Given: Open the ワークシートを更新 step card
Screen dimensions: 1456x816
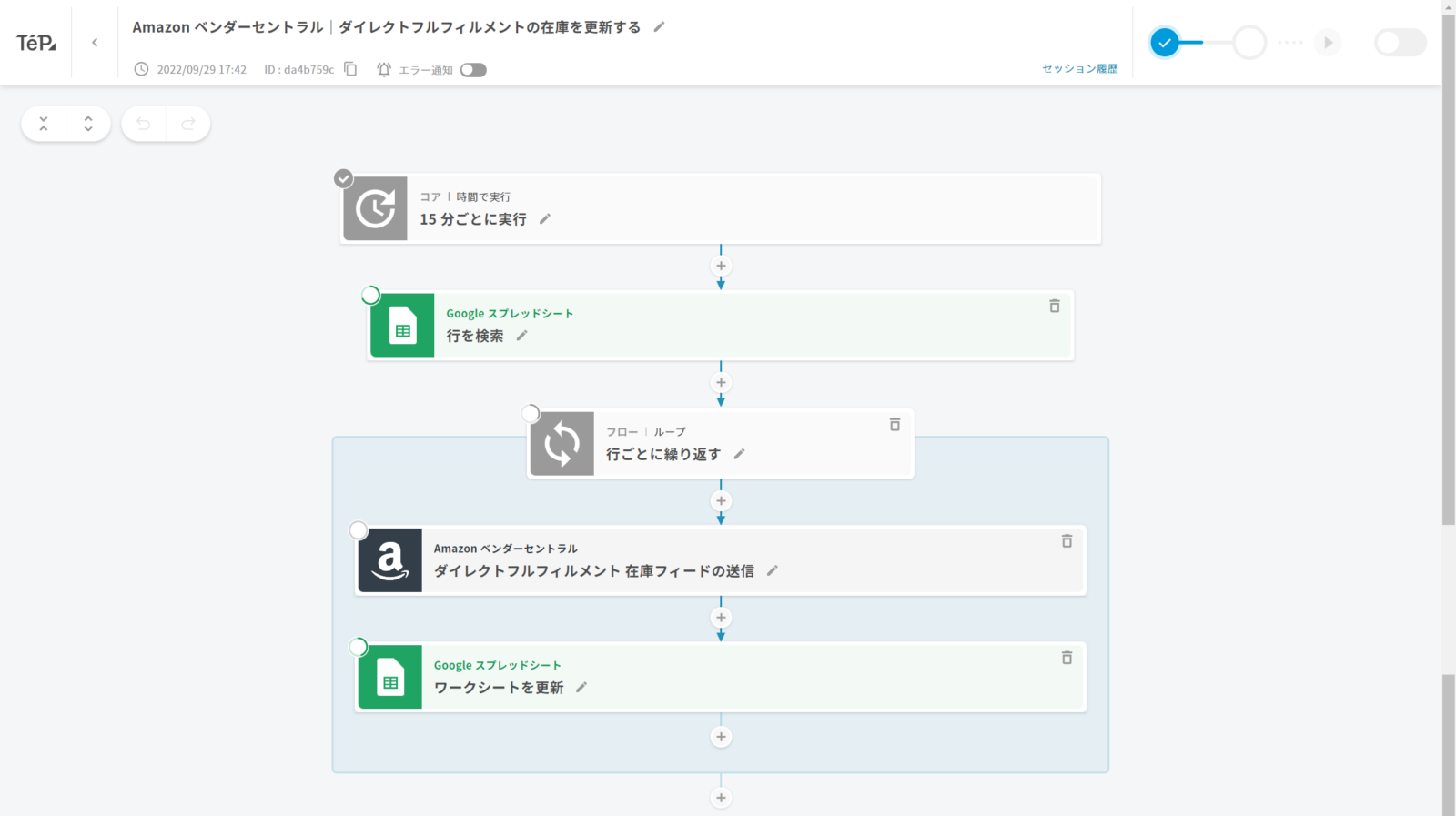Looking at the screenshot, I should 721,677.
